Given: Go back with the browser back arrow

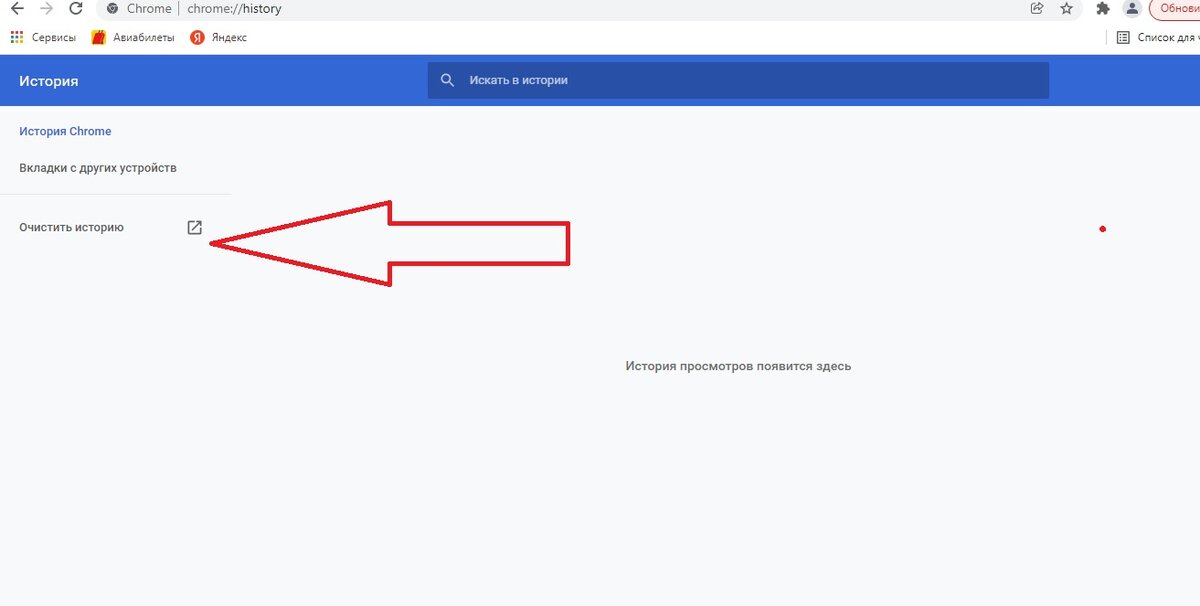Looking at the screenshot, I should [17, 8].
